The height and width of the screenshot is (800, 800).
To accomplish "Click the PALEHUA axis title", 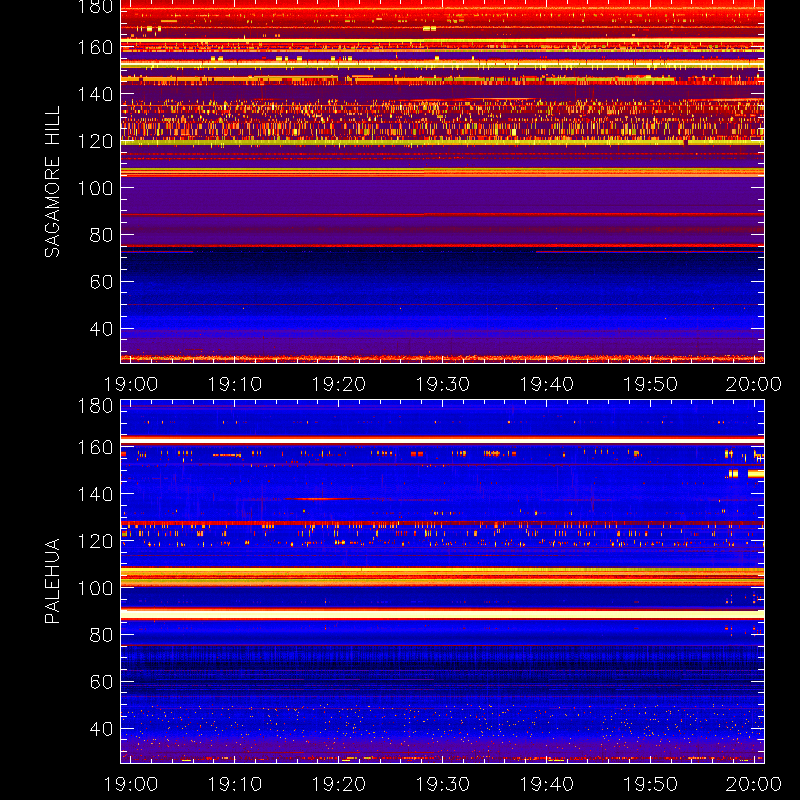I will tap(52, 581).
